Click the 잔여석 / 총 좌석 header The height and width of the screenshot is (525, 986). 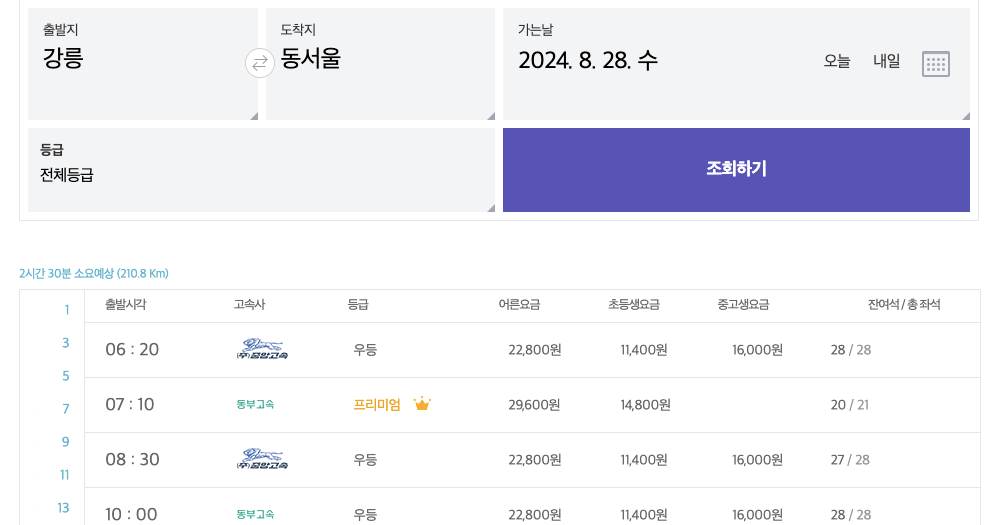coord(904,304)
